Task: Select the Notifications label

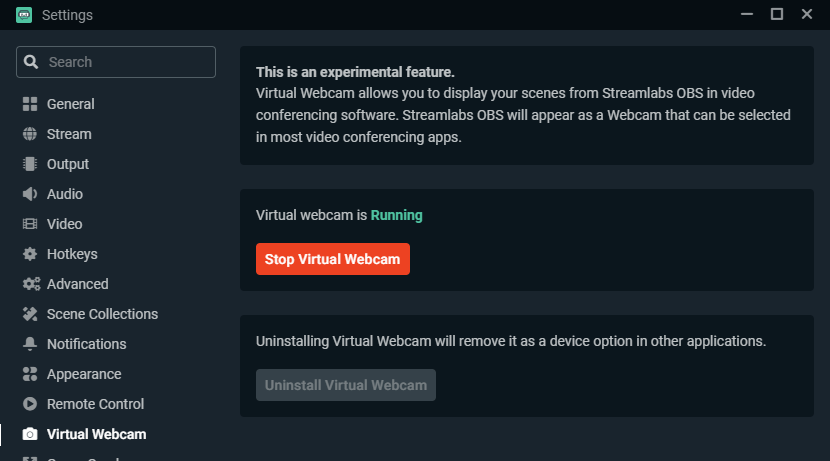Action: coord(86,344)
